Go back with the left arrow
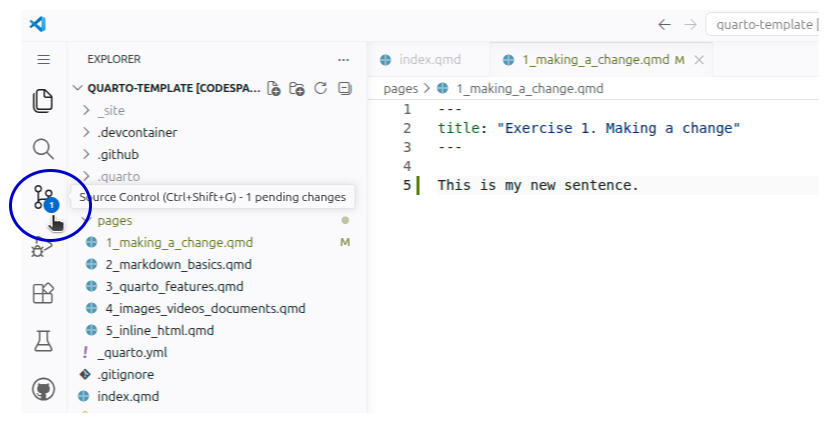Viewport: 840px width, 440px height. click(x=664, y=25)
